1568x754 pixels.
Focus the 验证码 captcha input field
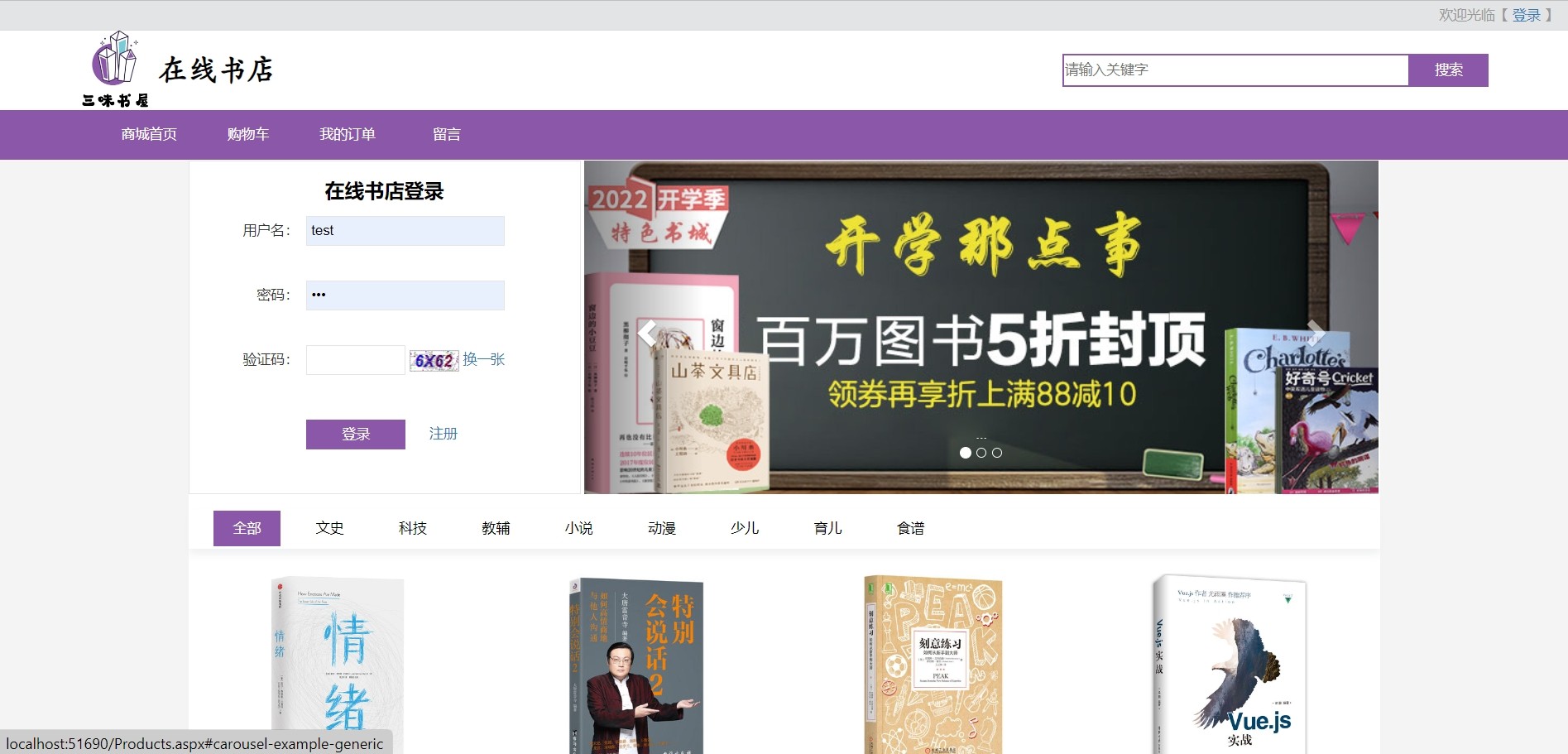pyautogui.click(x=356, y=360)
